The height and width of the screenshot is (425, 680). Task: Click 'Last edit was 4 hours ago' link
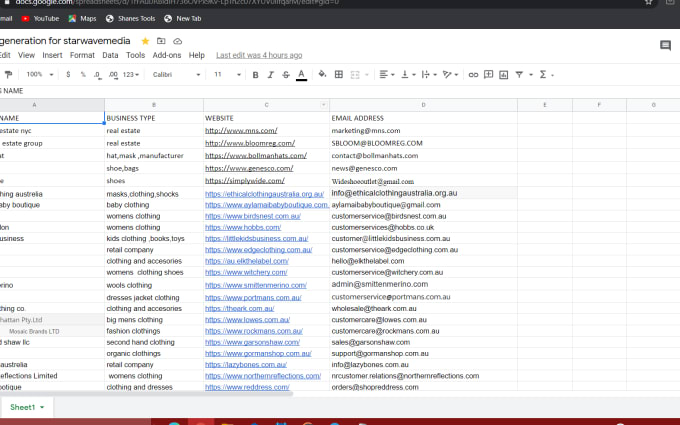[x=259, y=55]
